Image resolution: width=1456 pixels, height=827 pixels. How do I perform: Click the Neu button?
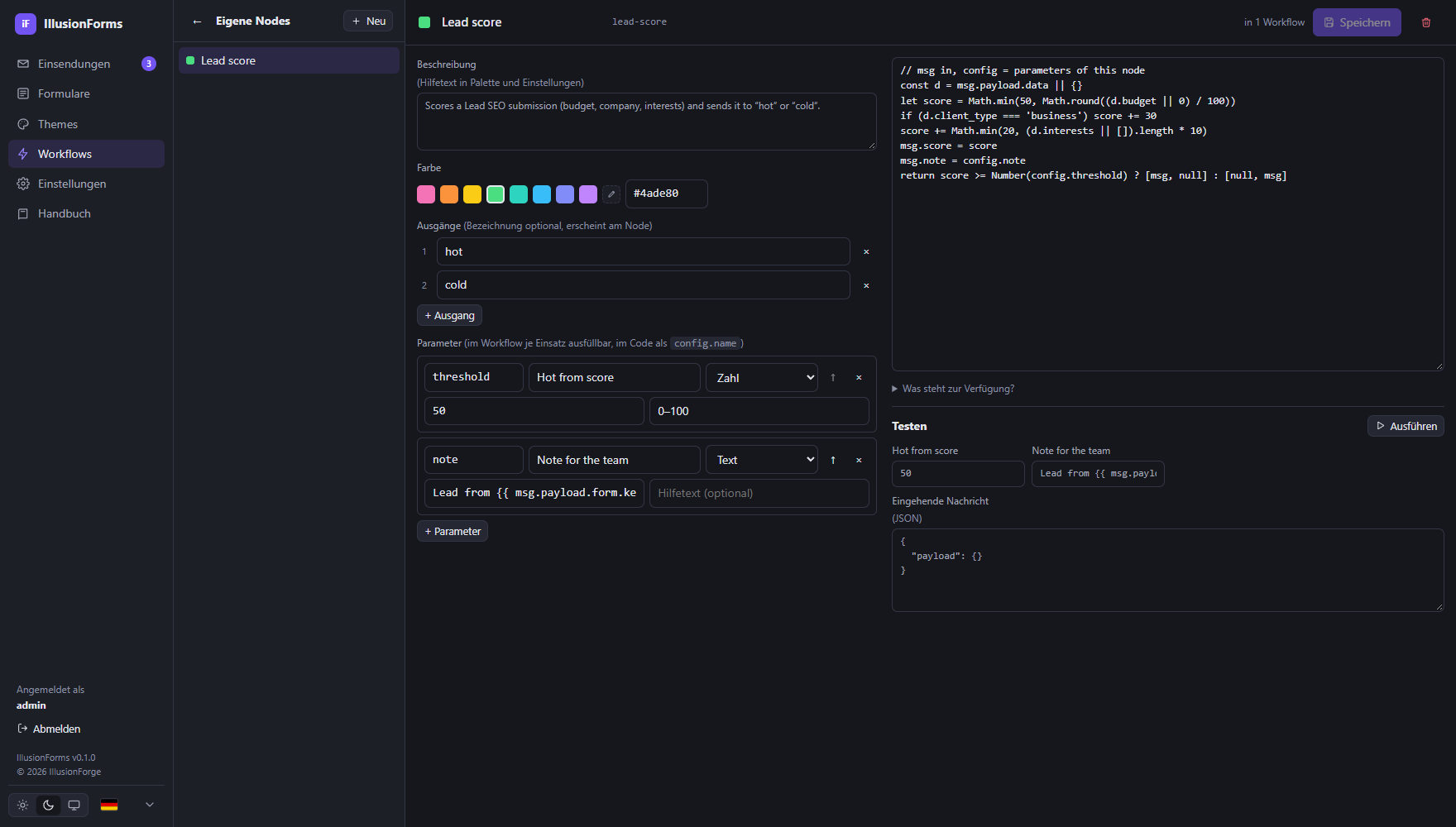coord(368,21)
